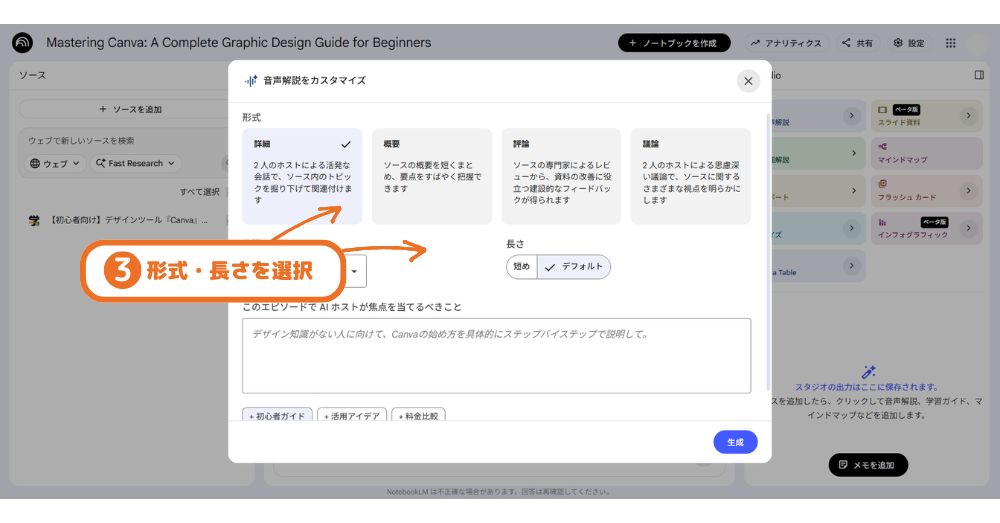Open the Google apps grid icon

950,43
